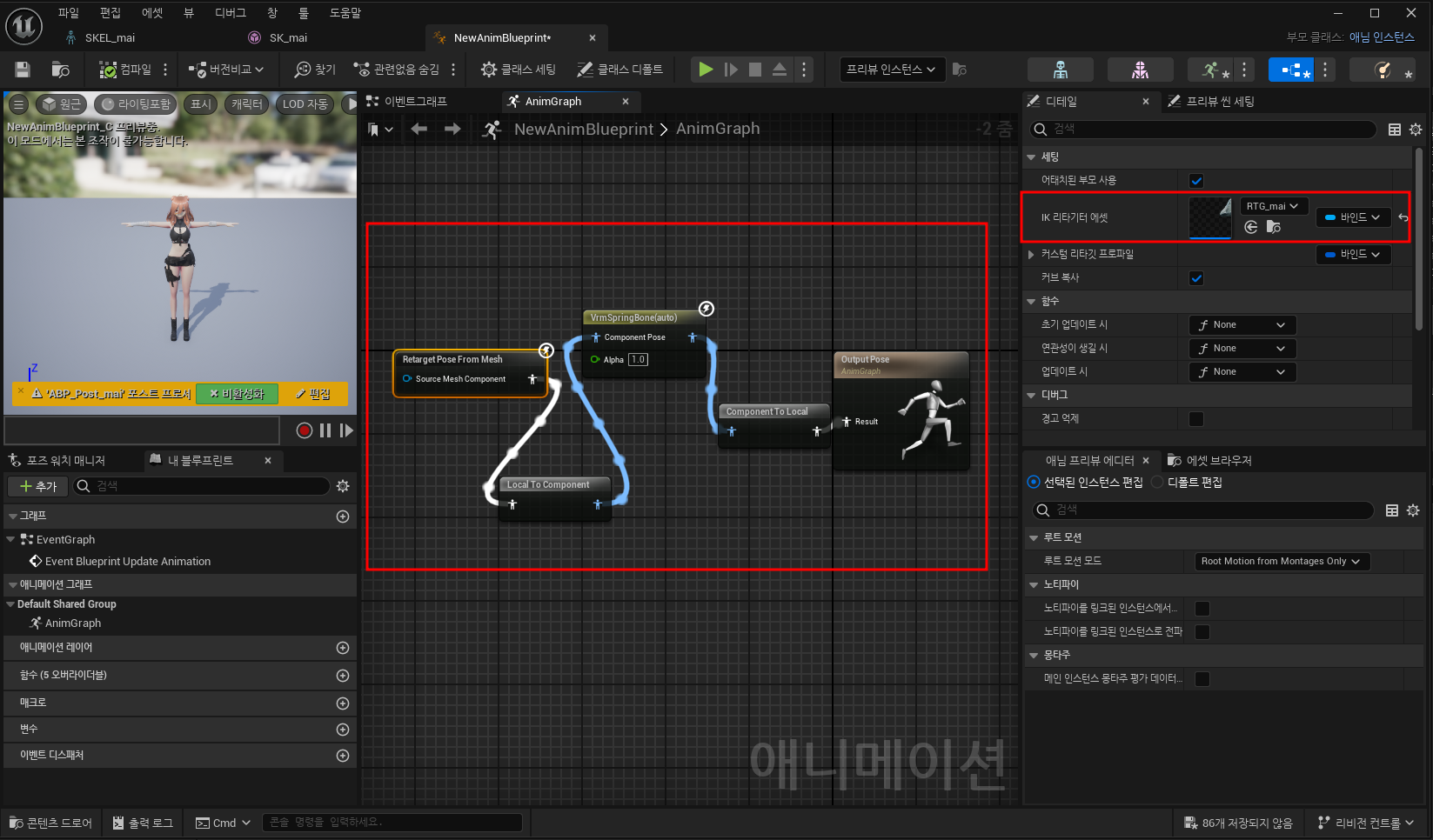Collapse the EventGraph tree item

click(x=10, y=540)
